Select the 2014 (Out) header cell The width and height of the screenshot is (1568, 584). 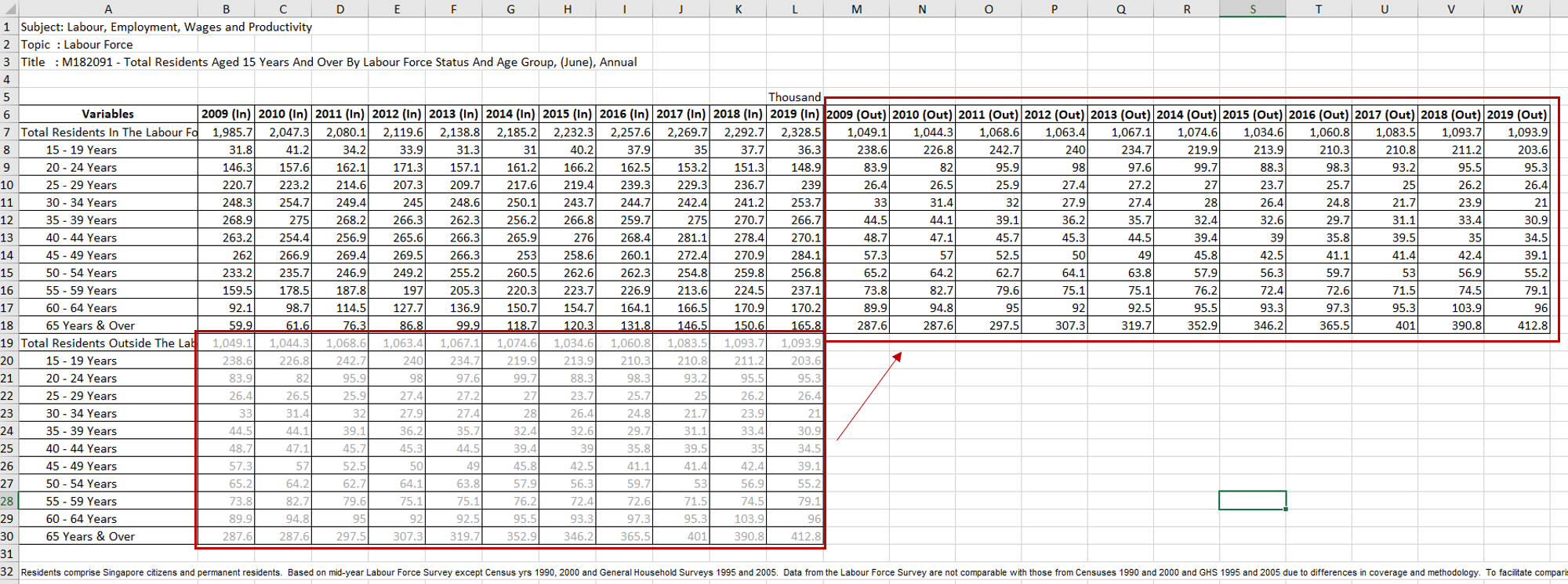1186,114
